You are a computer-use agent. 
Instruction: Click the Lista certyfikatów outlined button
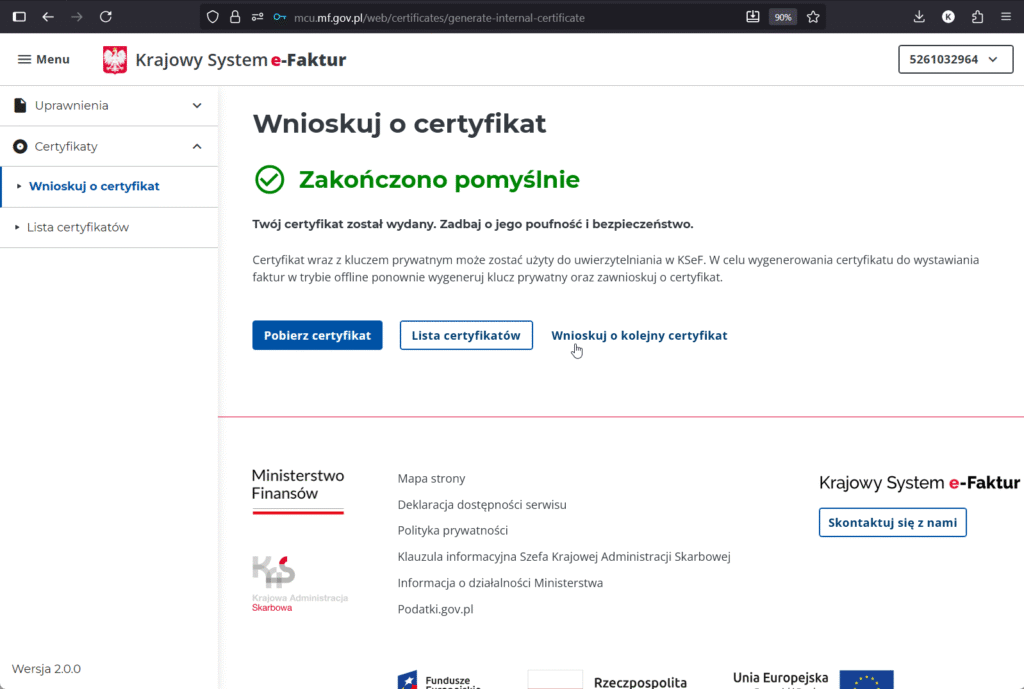coord(466,336)
